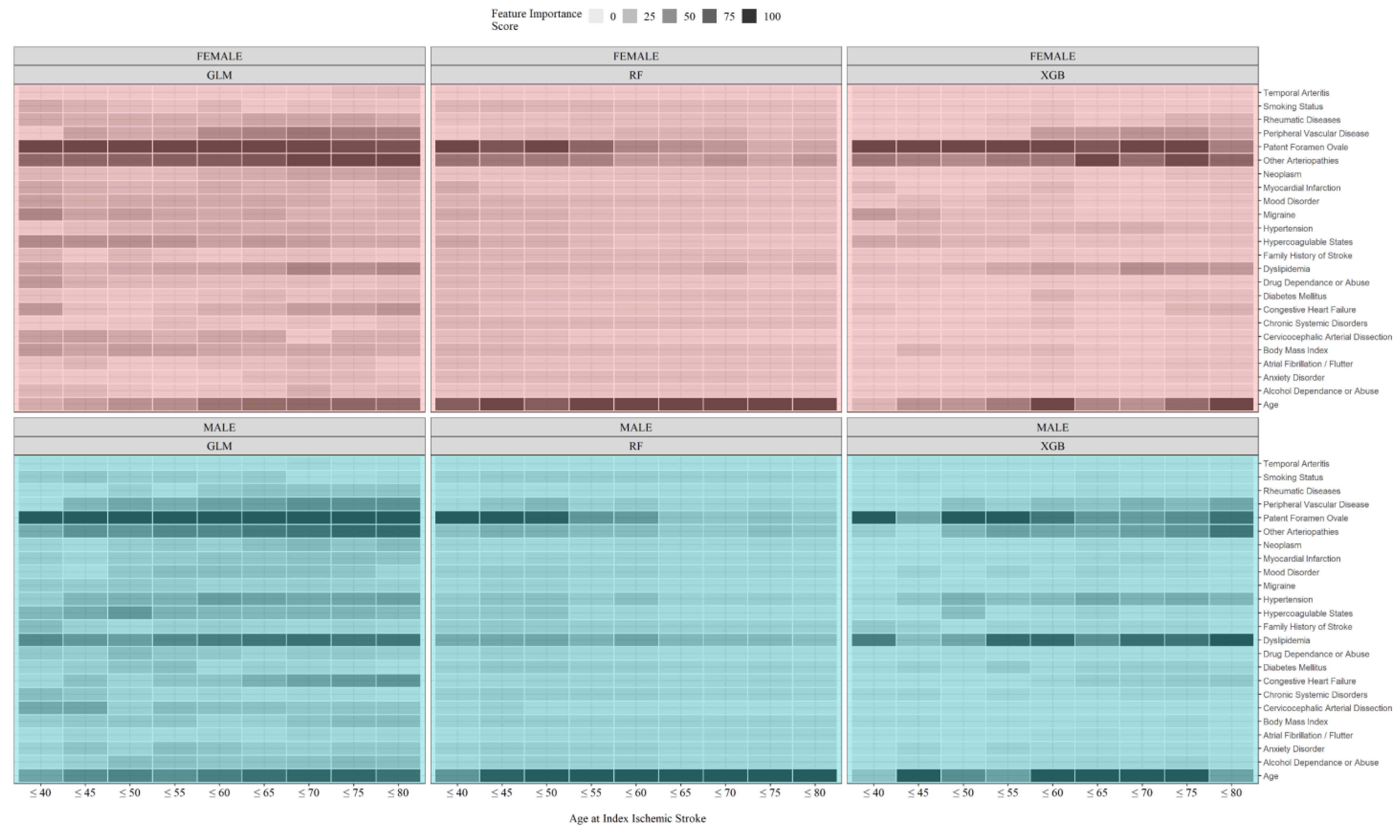Click the RF header in the male row

pos(636,446)
